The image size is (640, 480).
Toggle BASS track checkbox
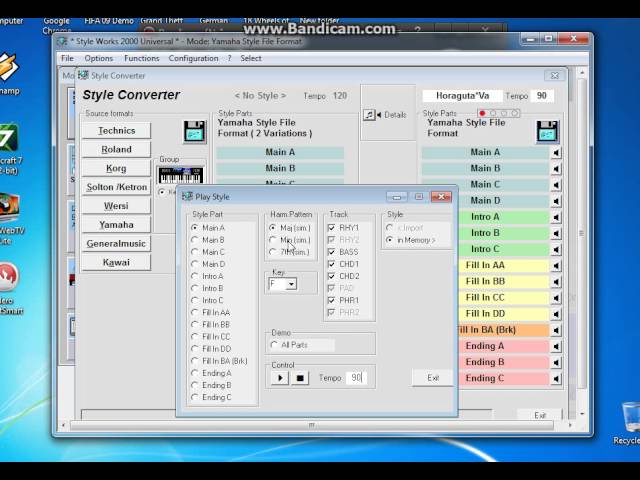pos(331,252)
